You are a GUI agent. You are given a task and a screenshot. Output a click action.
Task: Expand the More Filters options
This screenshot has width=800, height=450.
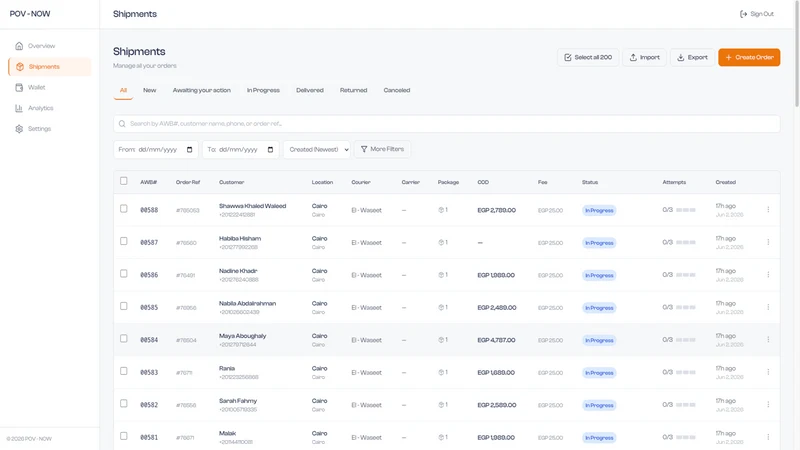click(x=382, y=149)
